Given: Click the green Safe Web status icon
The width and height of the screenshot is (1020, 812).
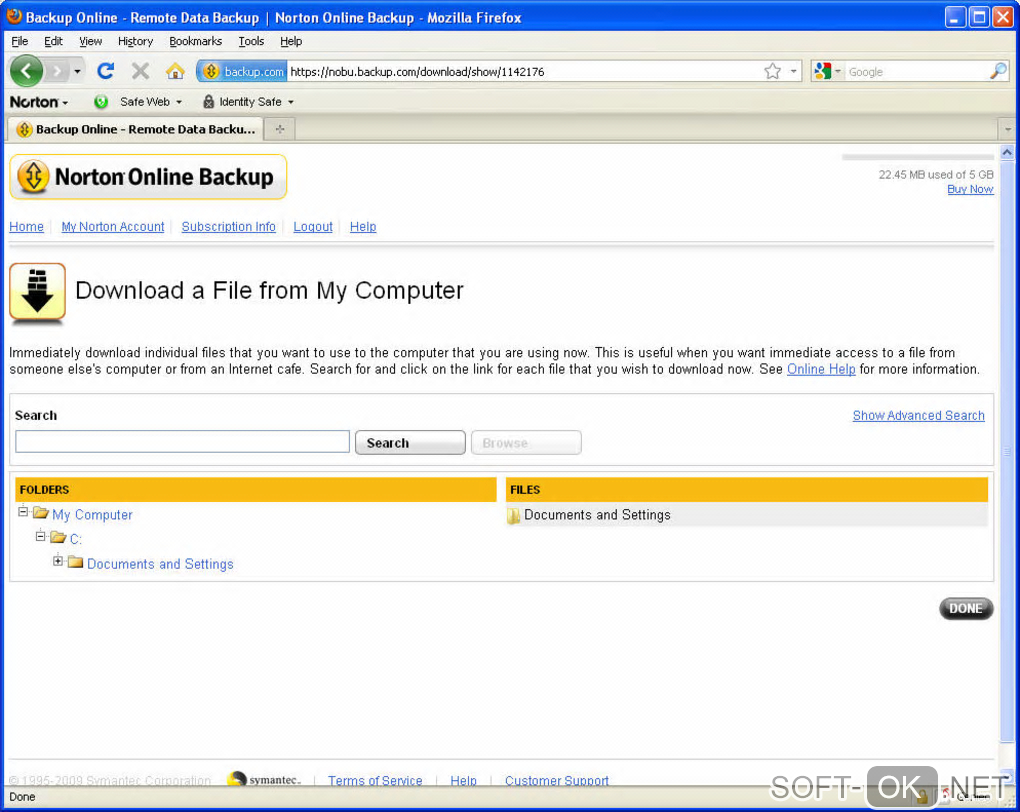Looking at the screenshot, I should (101, 102).
